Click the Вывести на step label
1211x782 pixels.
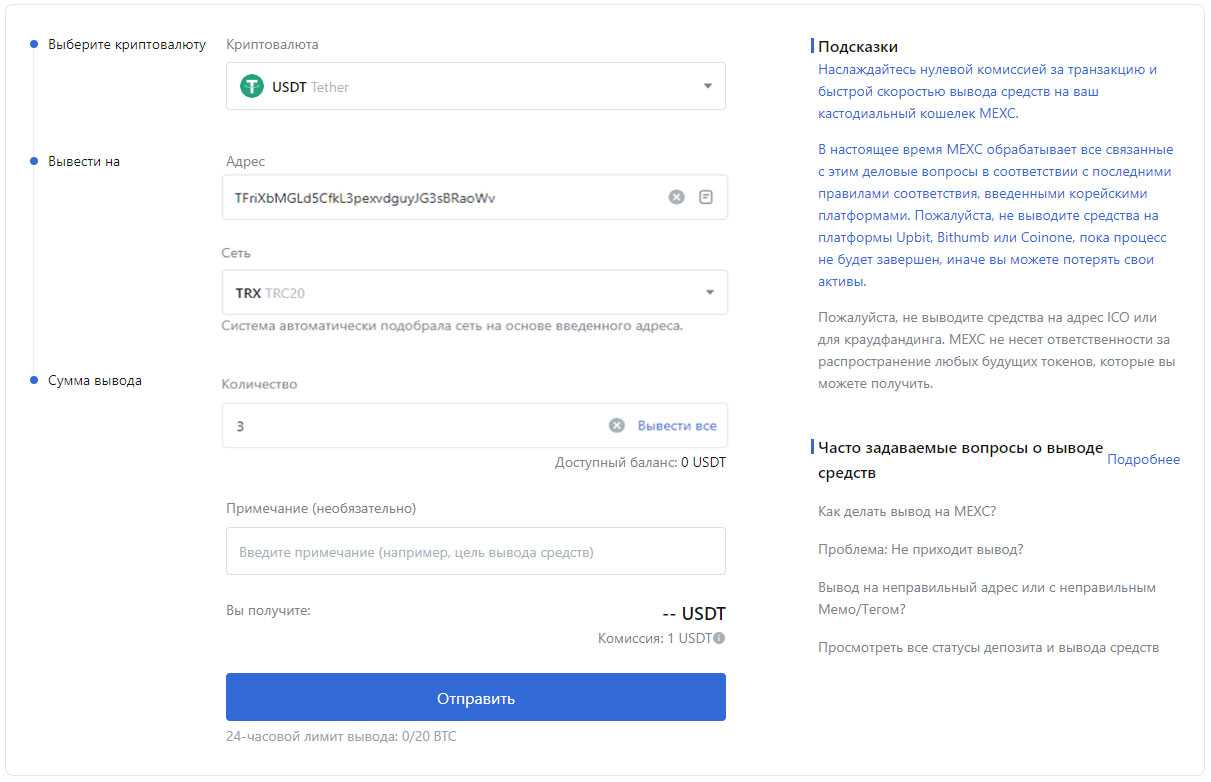(x=84, y=162)
